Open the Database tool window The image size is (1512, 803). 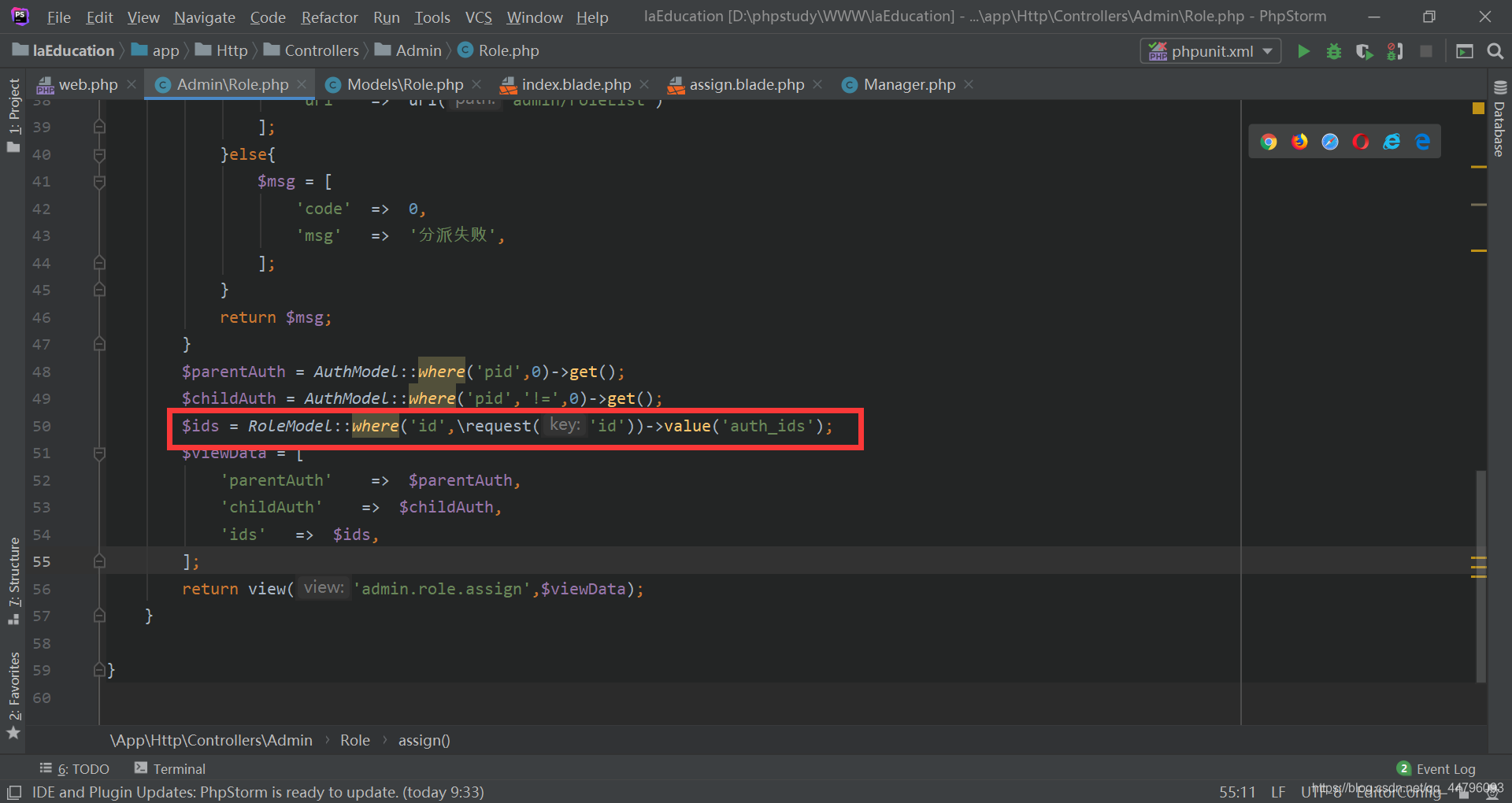tap(1499, 120)
